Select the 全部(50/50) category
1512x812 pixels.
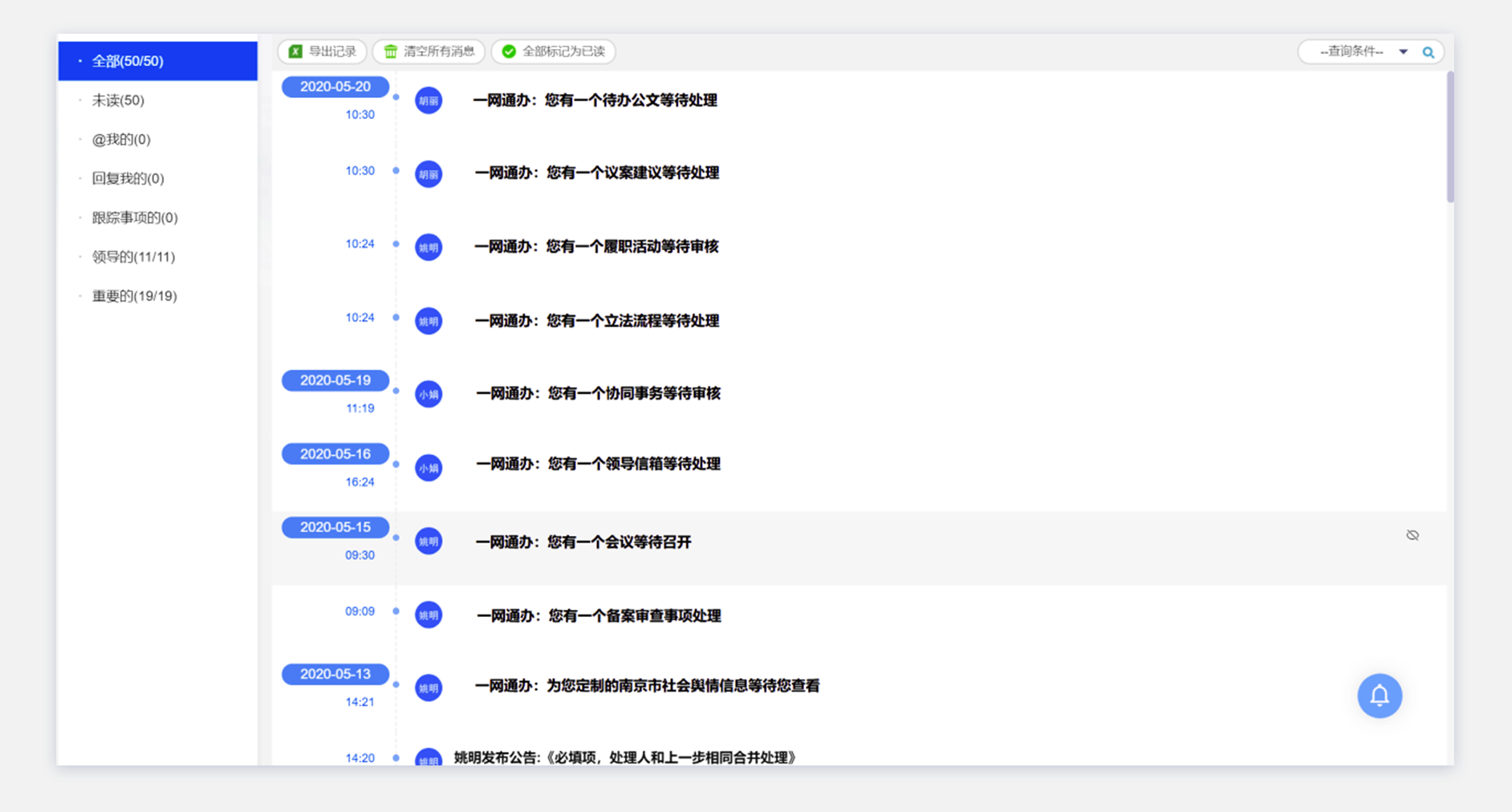(128, 61)
